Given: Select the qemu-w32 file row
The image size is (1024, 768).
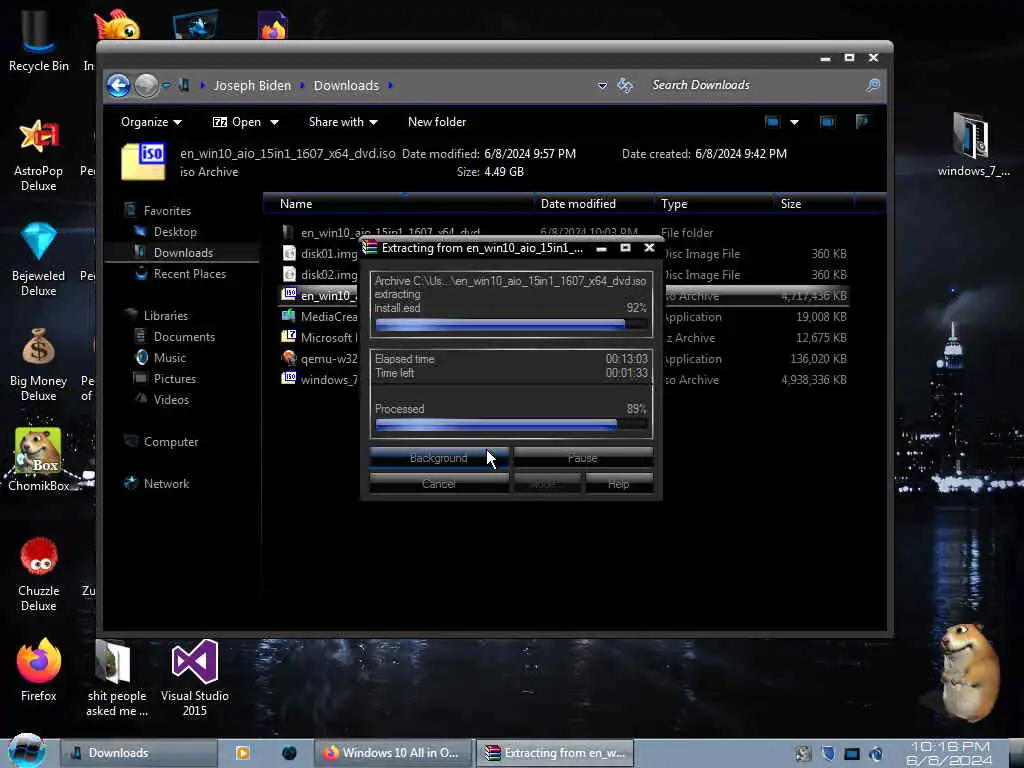Looking at the screenshot, I should [x=565, y=359].
